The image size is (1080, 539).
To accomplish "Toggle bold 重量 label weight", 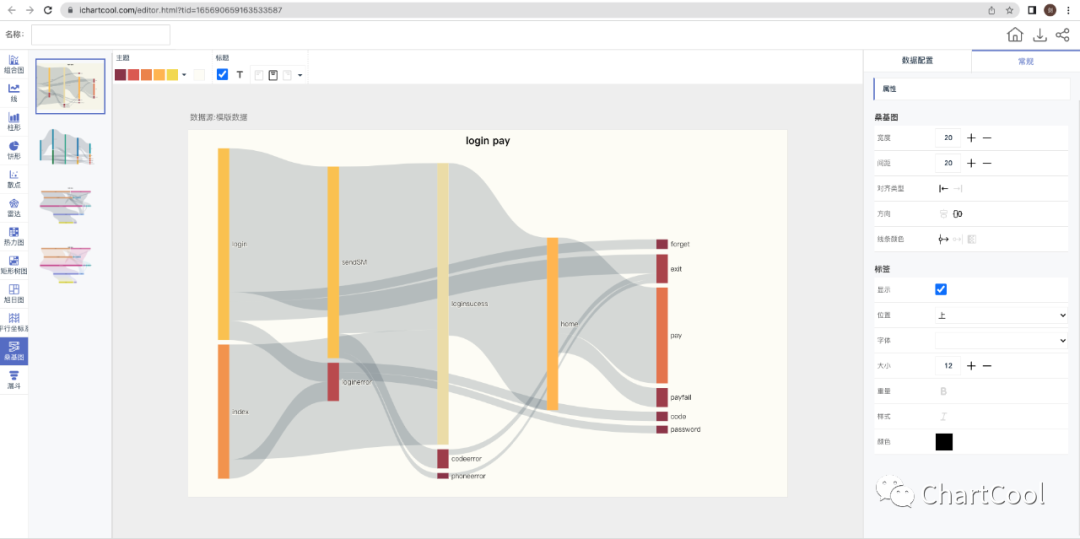I will (941, 391).
